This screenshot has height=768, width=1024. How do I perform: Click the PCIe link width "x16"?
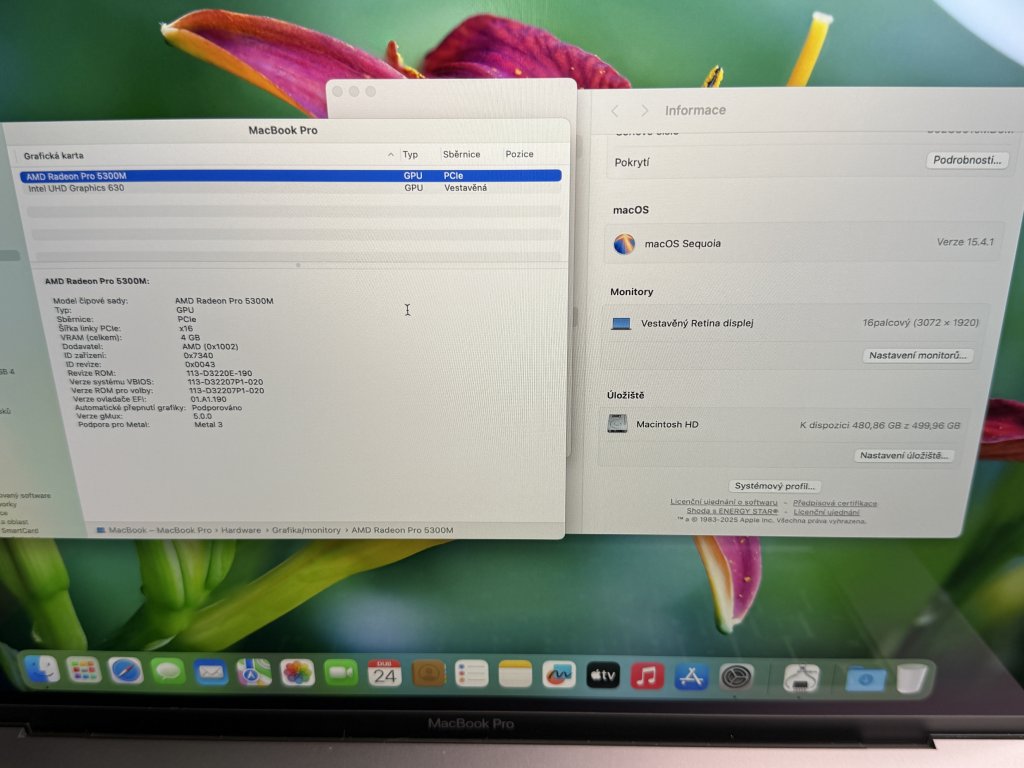(x=186, y=328)
